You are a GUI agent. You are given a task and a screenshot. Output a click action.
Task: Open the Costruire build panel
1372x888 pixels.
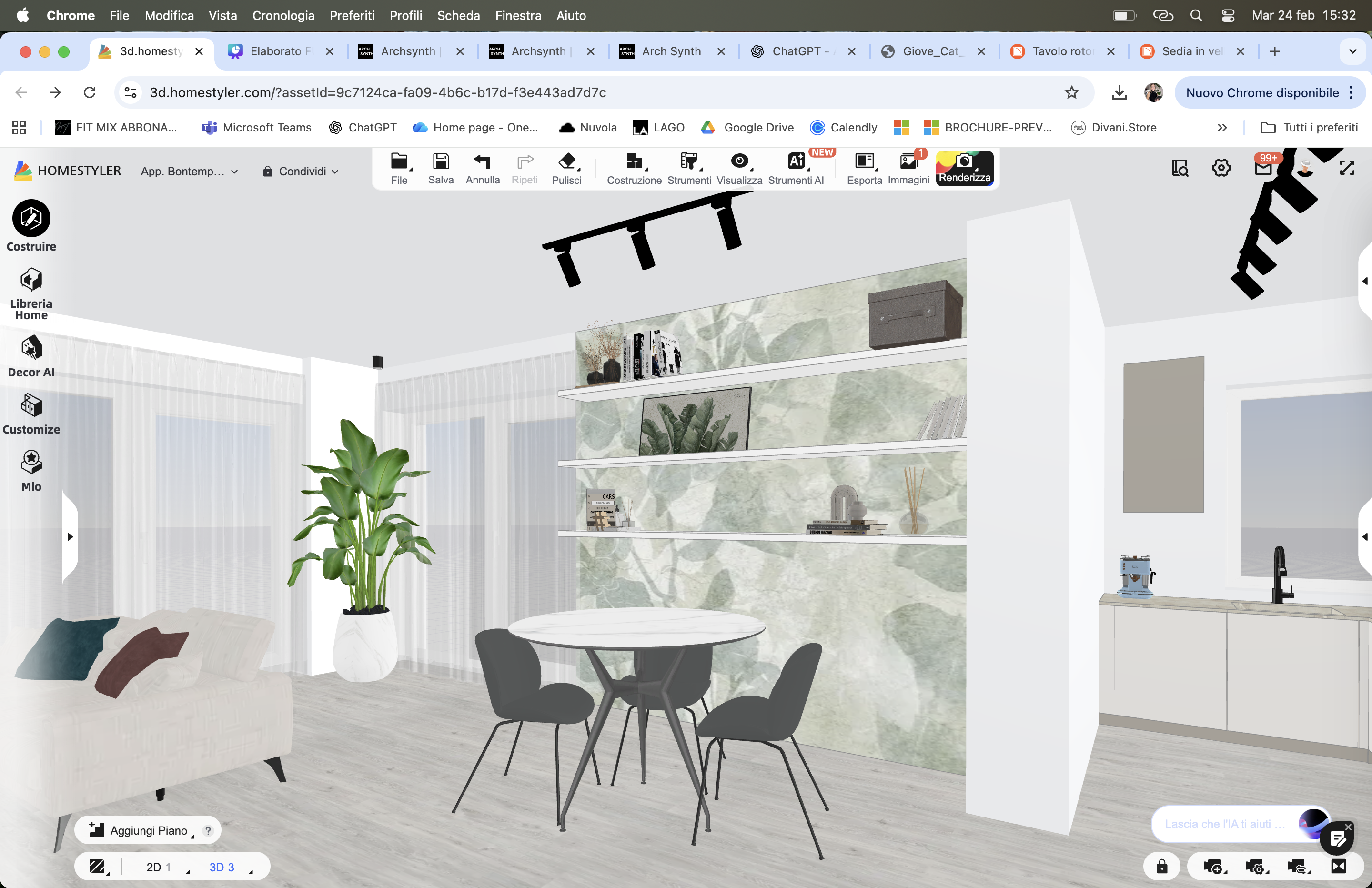click(31, 219)
